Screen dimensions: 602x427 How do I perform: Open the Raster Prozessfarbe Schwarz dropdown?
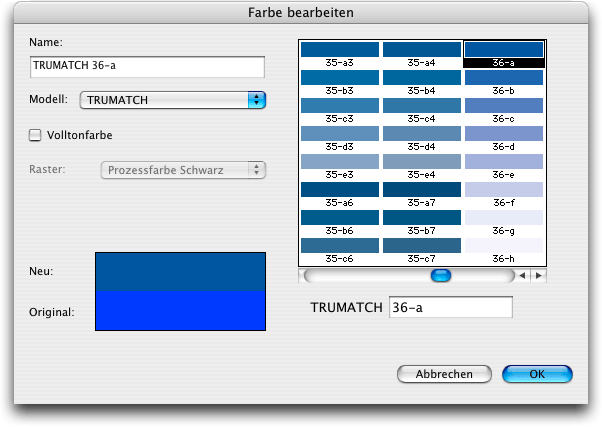[x=183, y=170]
